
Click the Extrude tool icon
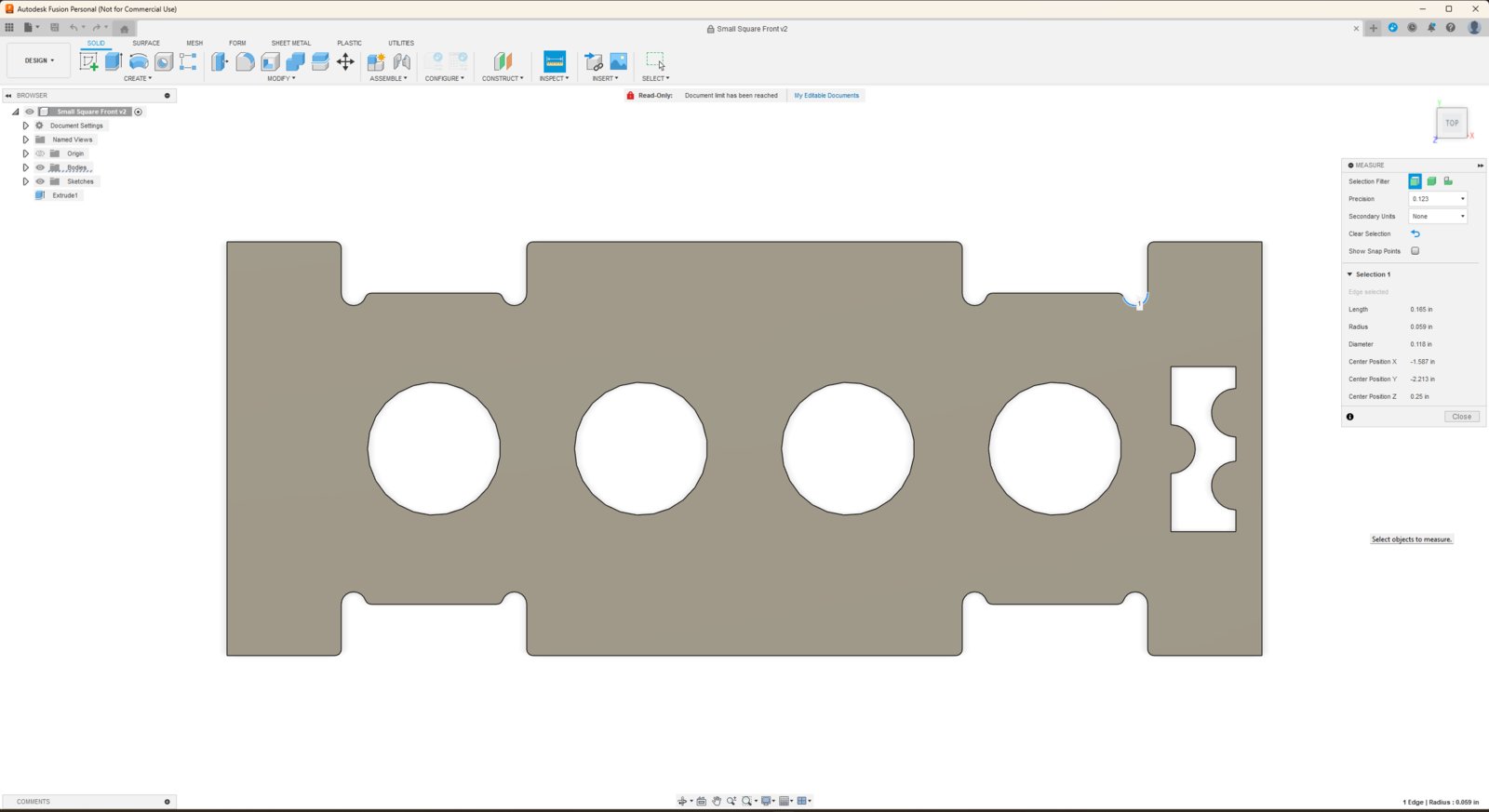tap(114, 61)
